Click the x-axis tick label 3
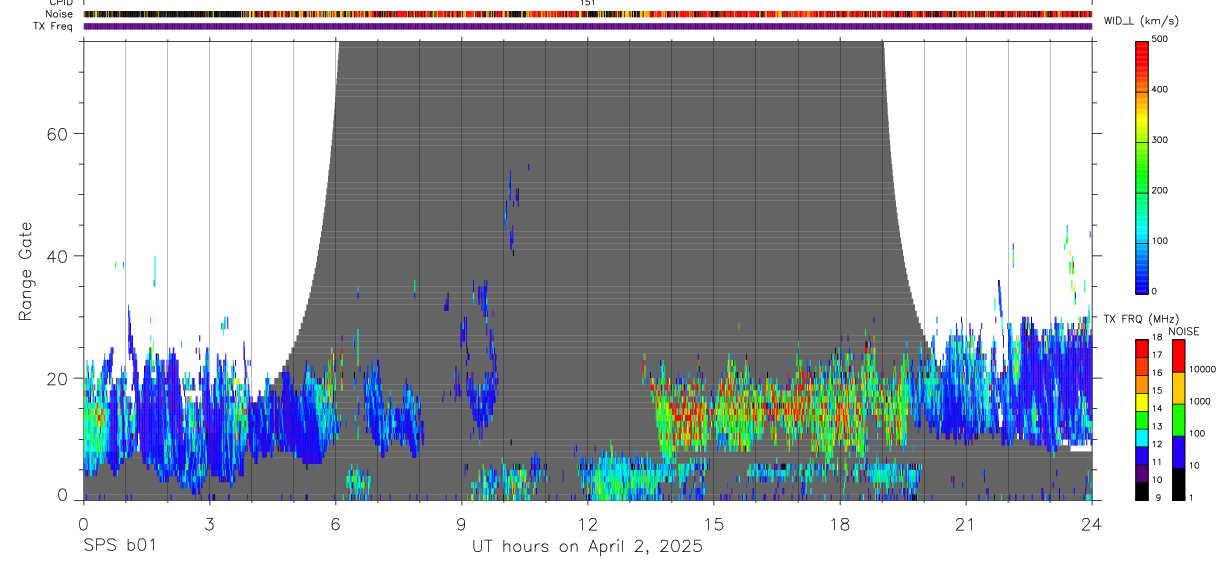1228x567 pixels. (x=209, y=524)
